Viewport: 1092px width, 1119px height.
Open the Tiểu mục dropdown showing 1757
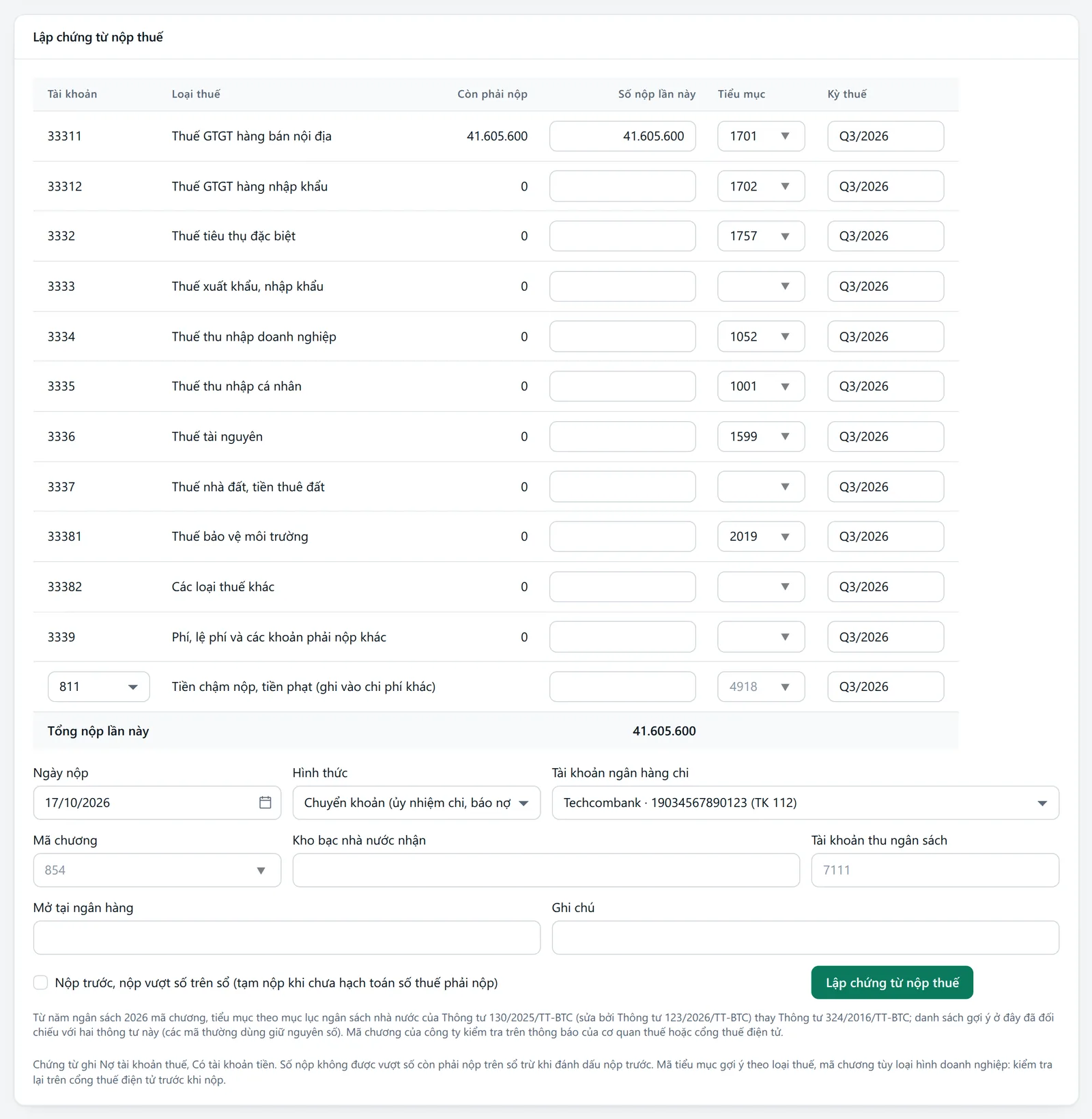pos(761,236)
